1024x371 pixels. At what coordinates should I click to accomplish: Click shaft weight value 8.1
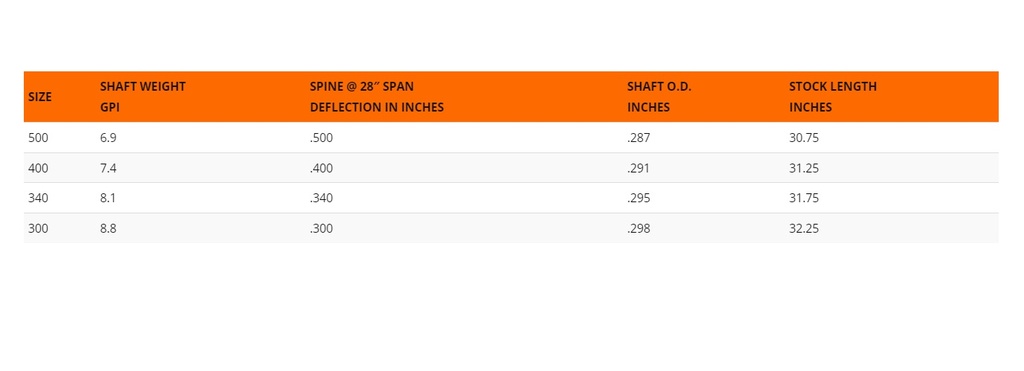click(108, 198)
